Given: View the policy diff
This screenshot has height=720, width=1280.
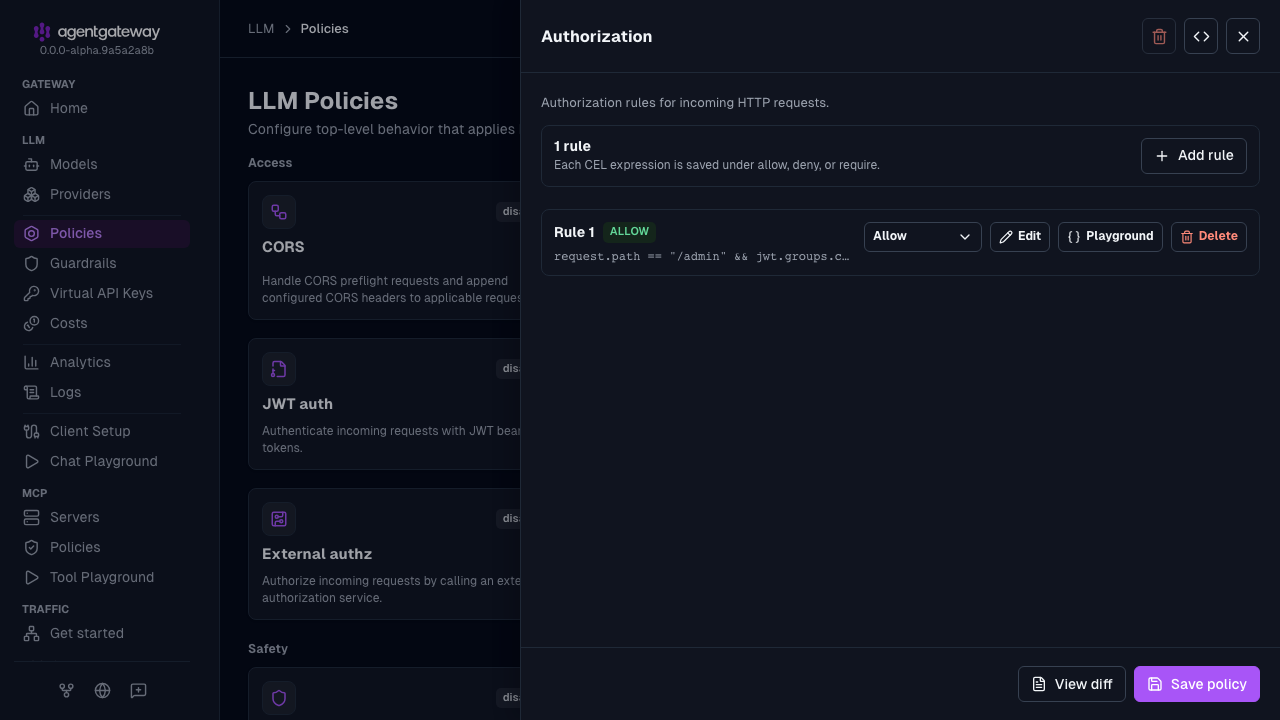Looking at the screenshot, I should [1072, 684].
